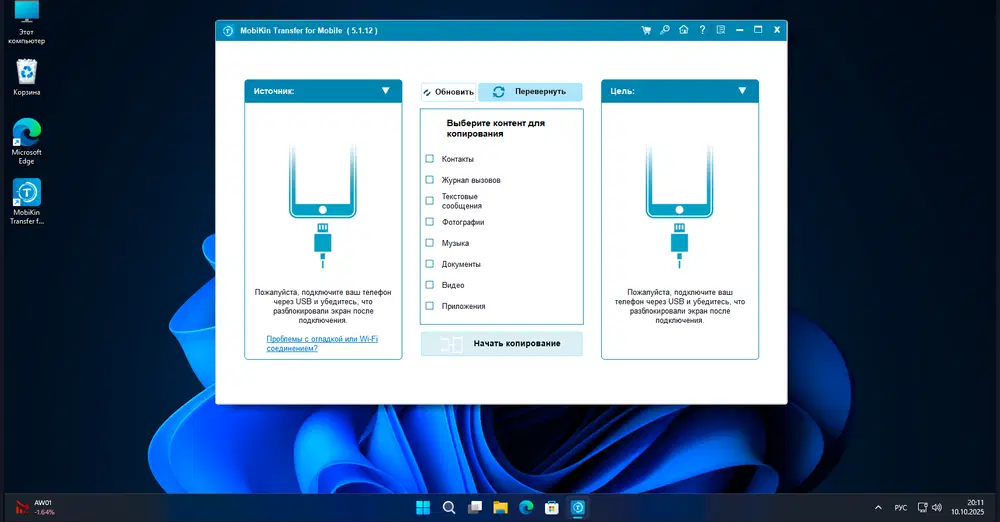Open the AW01 stock widget
This screenshot has width=1000, height=522.
point(35,507)
